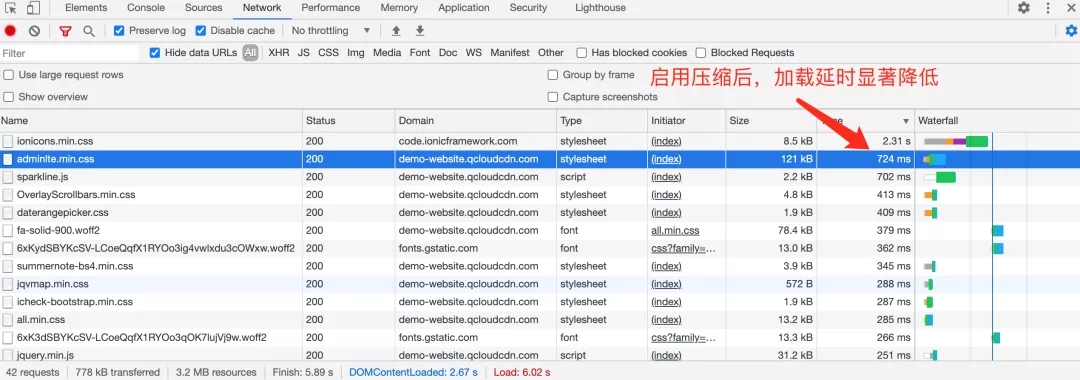
Task: Activate the inspect element picker icon
Action: [10, 8]
